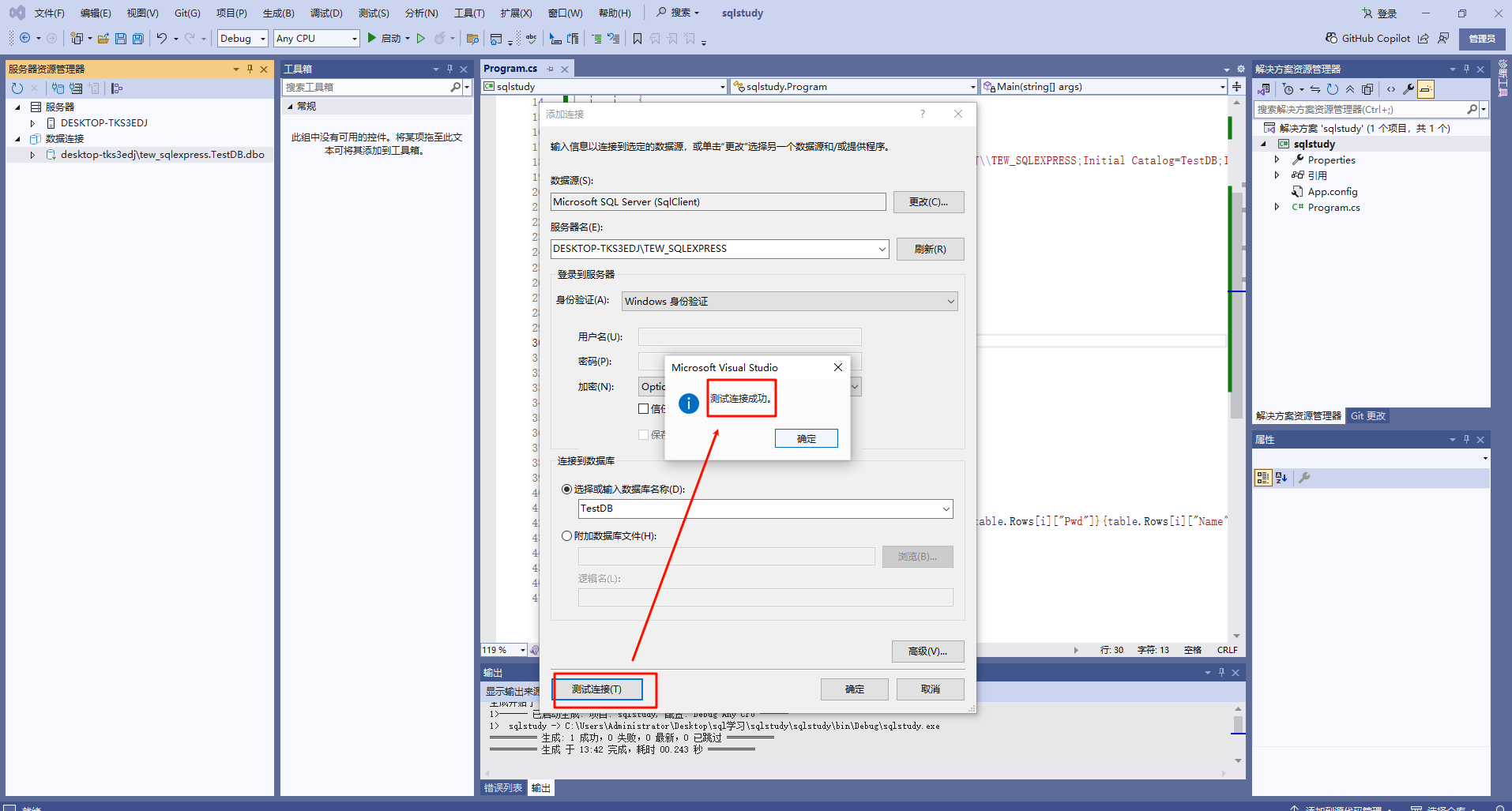Click OK in the connection succeeded message box
The height and width of the screenshot is (811, 1512).
pyautogui.click(x=806, y=438)
